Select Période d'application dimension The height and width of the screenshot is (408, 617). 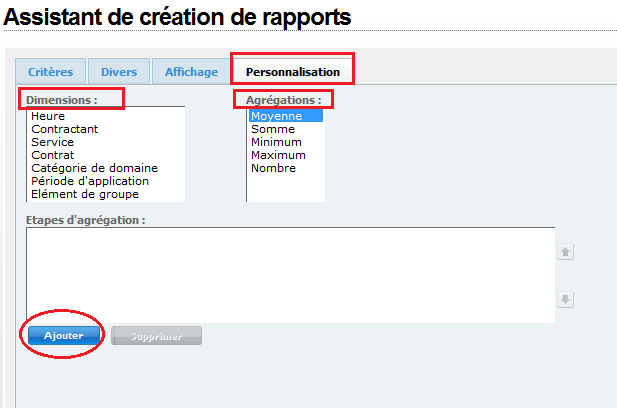tap(106, 181)
